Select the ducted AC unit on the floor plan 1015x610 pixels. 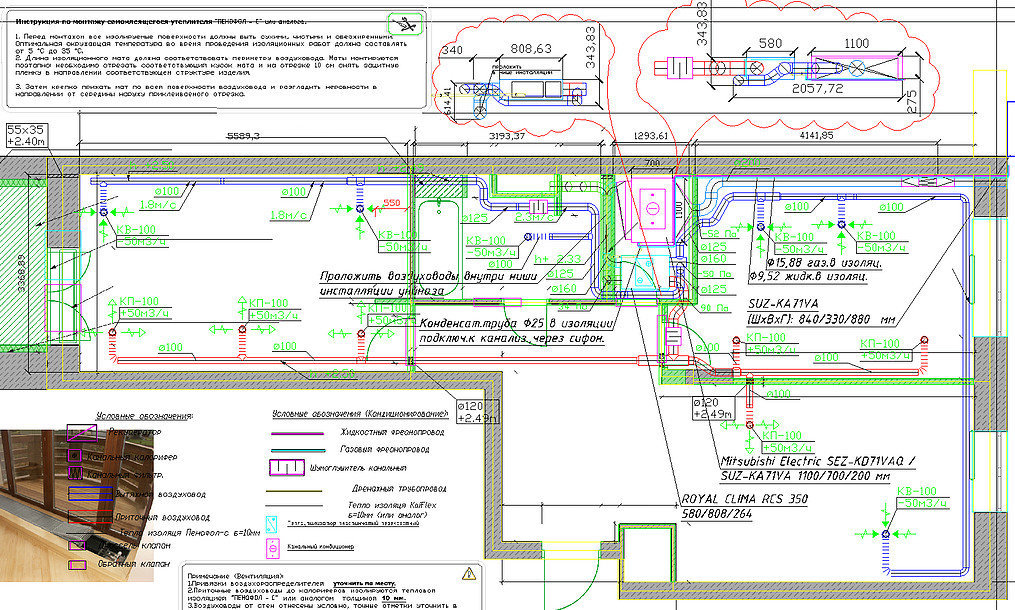coord(651,211)
